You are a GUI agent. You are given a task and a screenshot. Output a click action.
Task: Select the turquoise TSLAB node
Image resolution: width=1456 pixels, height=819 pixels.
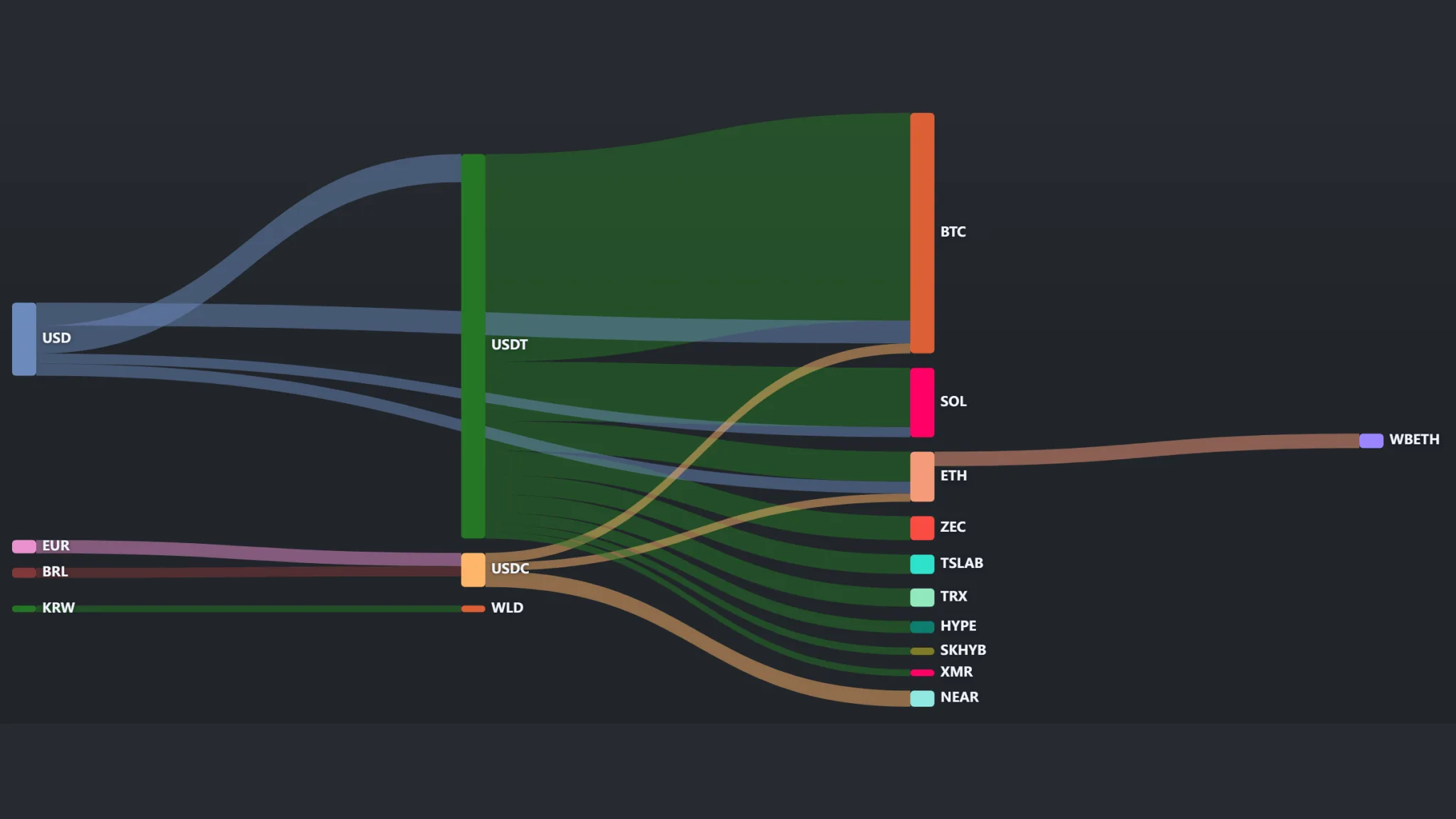pos(922,564)
